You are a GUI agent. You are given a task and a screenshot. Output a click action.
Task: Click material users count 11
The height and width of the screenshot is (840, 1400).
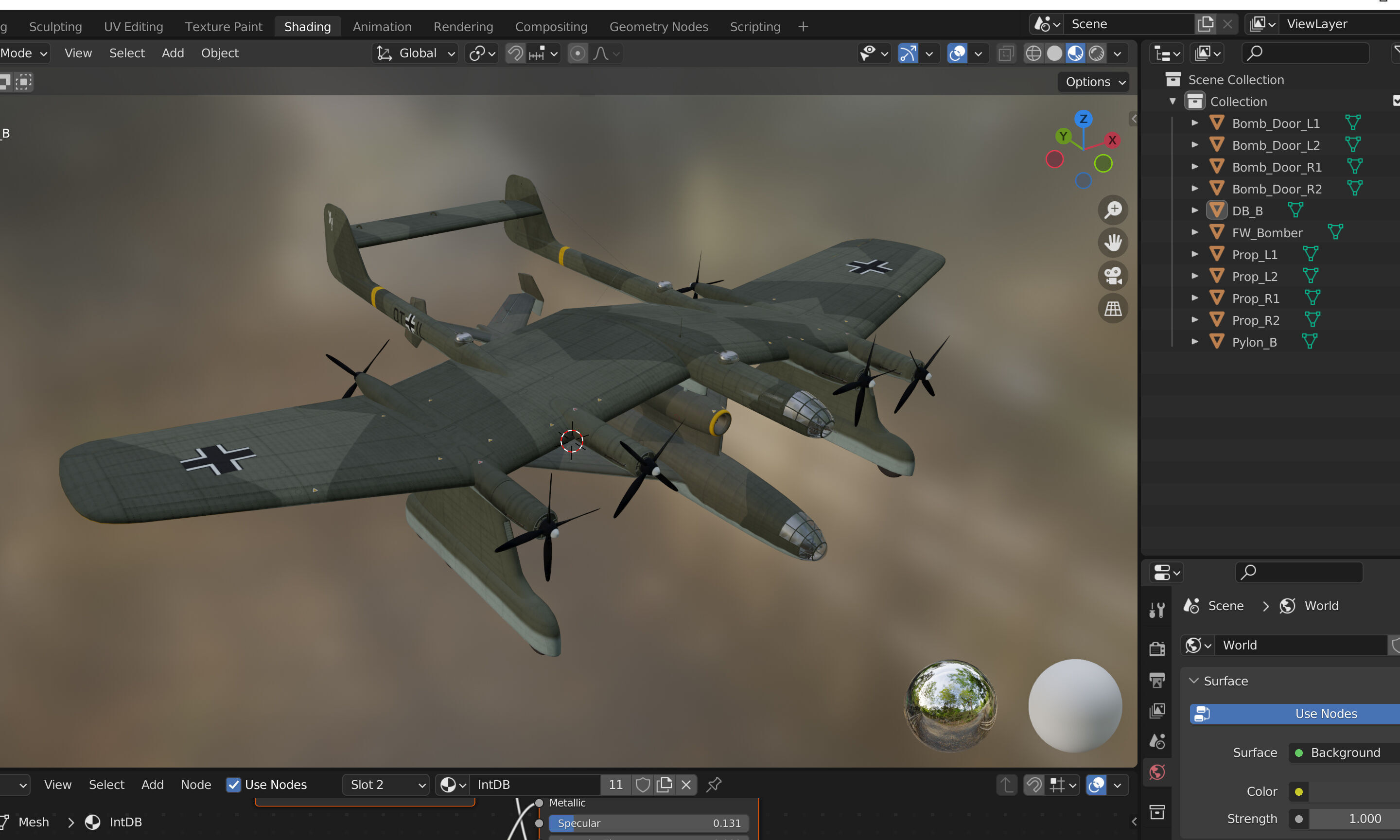(x=615, y=785)
